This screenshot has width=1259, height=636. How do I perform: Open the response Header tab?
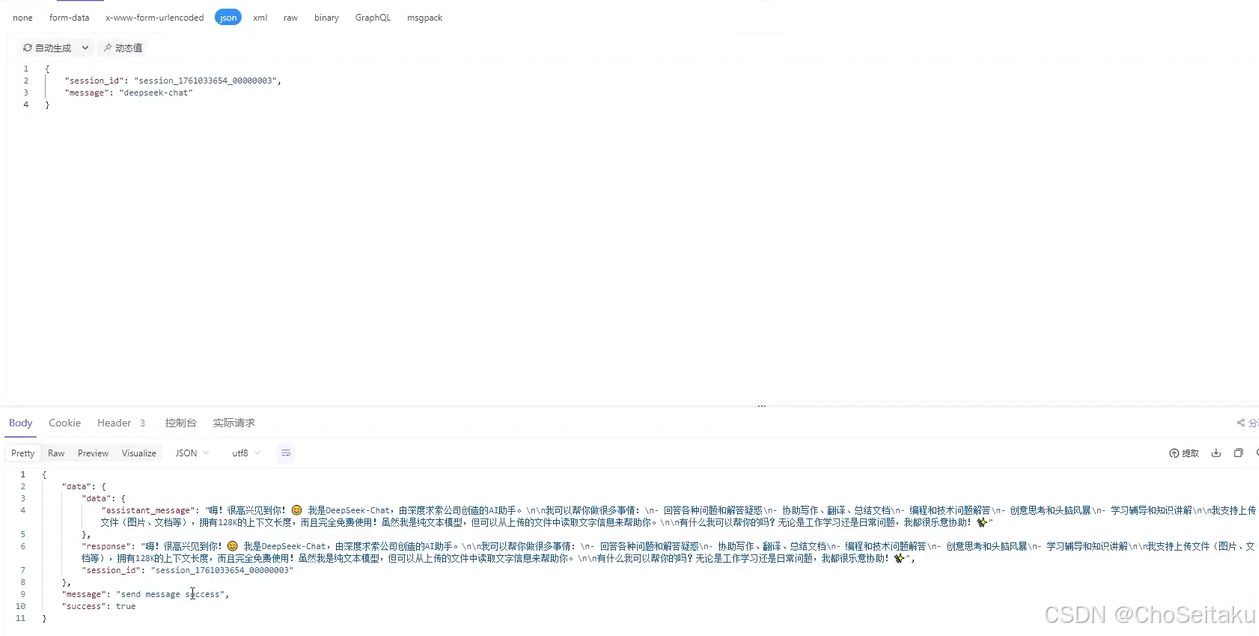click(x=114, y=423)
